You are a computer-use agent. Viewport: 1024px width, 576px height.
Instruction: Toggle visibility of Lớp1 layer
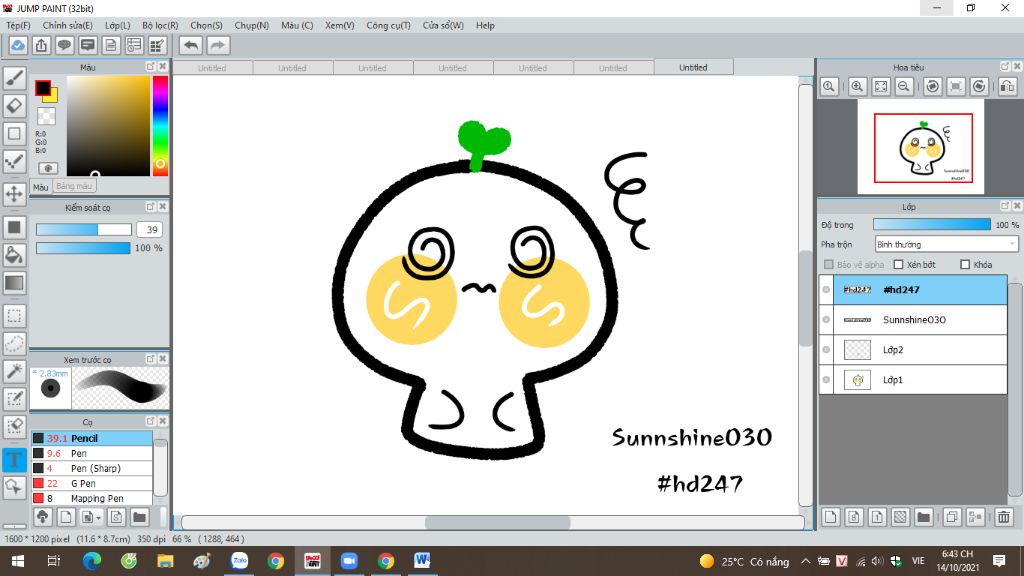tap(826, 379)
